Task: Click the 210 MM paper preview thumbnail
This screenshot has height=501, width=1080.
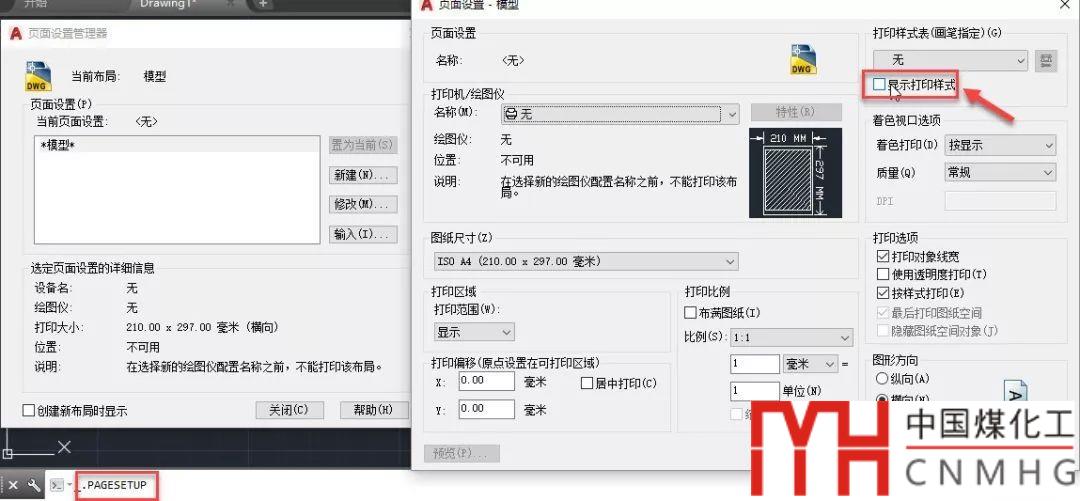Action: coord(795,173)
